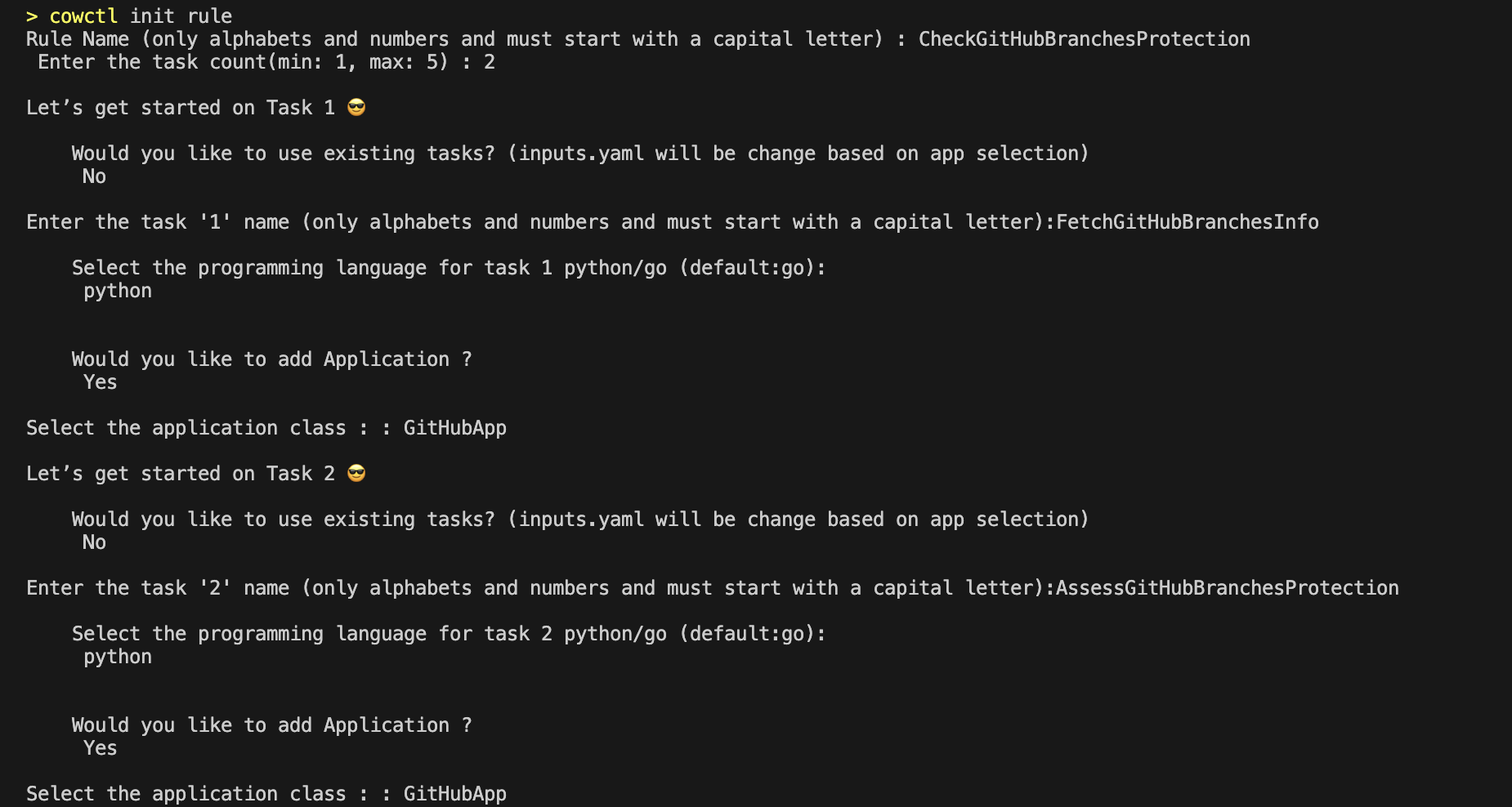Click the task name AssessGitHubBranchesProtection
This screenshot has height=807, width=1512.
(1227, 588)
